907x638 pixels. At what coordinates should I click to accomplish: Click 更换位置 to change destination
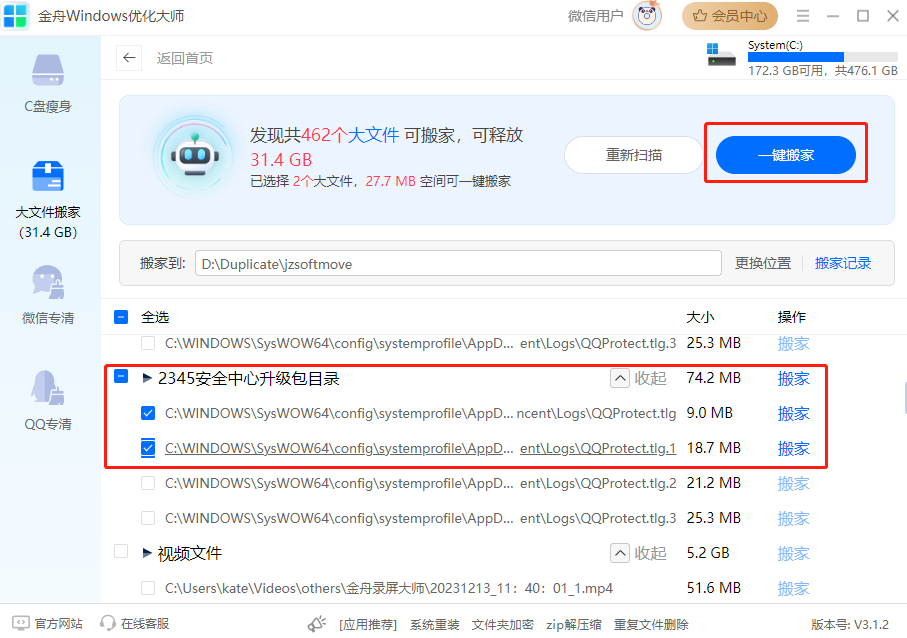click(x=762, y=263)
